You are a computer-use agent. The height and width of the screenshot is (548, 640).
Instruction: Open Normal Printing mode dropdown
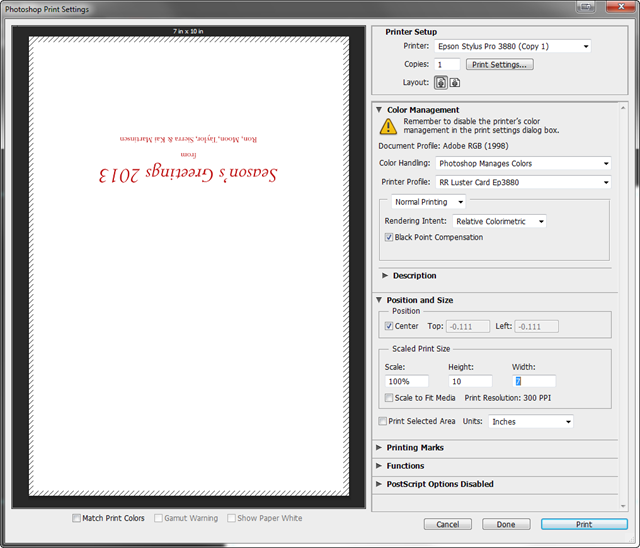tap(429, 202)
